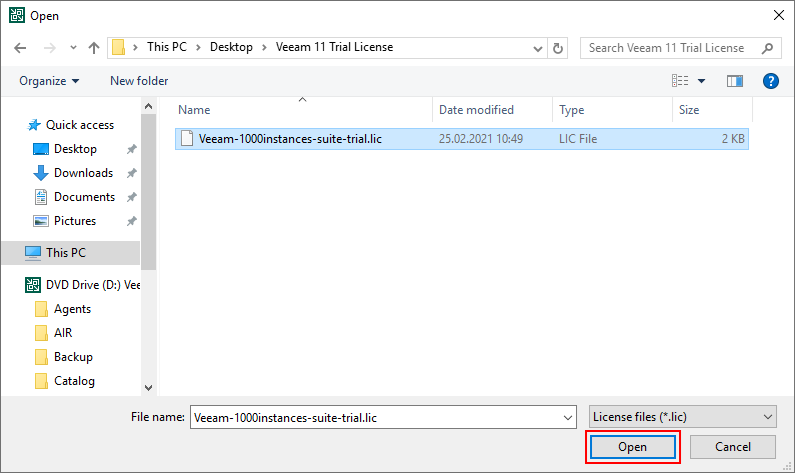The height and width of the screenshot is (473, 795).
Task: Open the Organize menu
Action: [49, 81]
